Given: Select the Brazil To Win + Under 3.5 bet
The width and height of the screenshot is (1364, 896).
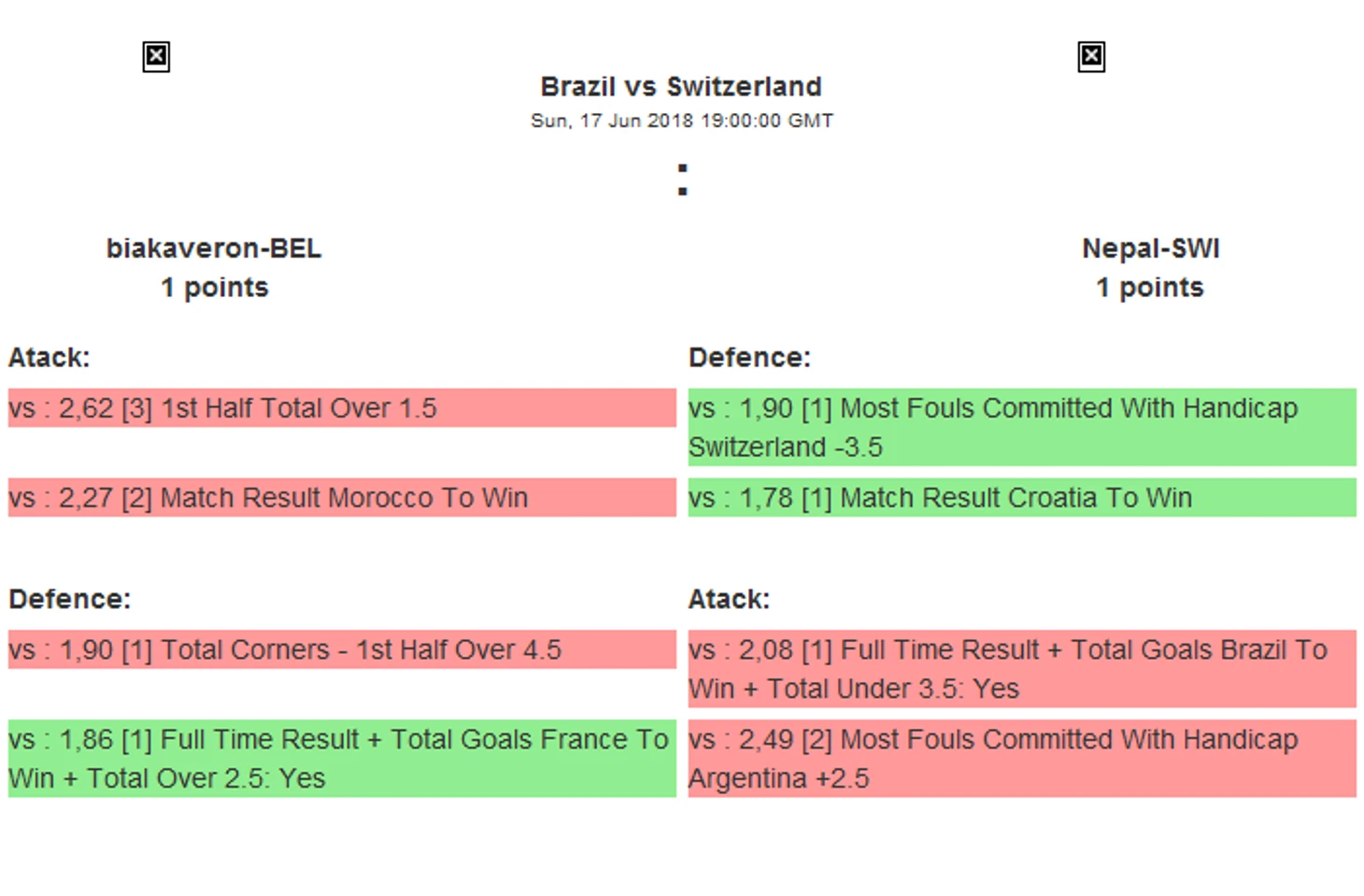Looking at the screenshot, I should tap(1022, 668).
